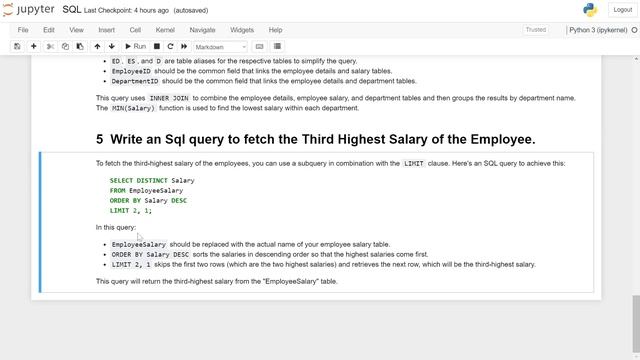
Task: Save and checkpoint the notebook
Action: click(x=17, y=47)
